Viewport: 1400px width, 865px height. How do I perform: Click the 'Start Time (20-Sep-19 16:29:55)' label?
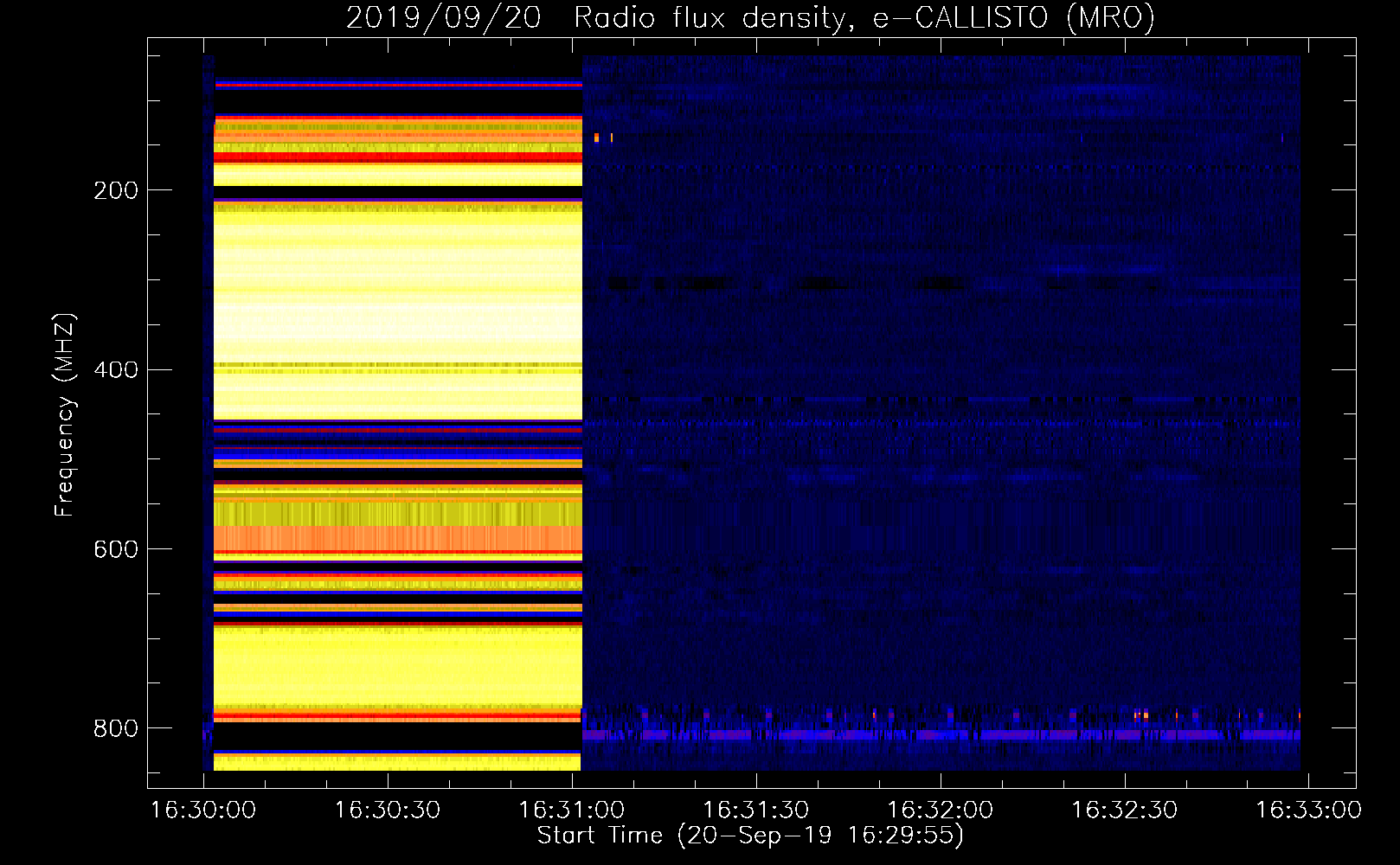tap(750, 836)
